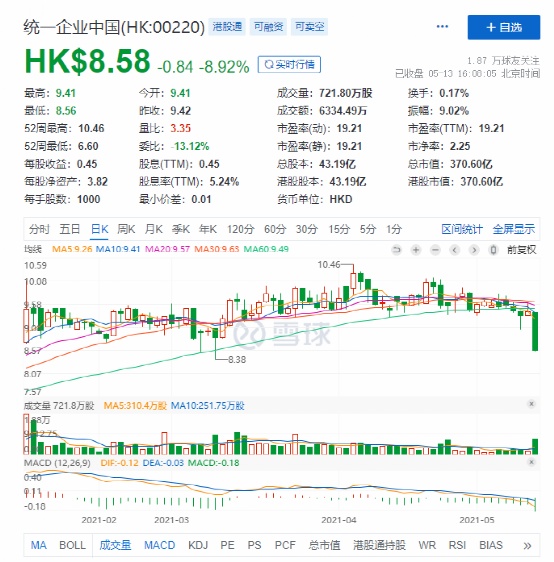This screenshot has height=562, width=554.
Task: Click the 可卖空 tag
Action: pos(310,27)
